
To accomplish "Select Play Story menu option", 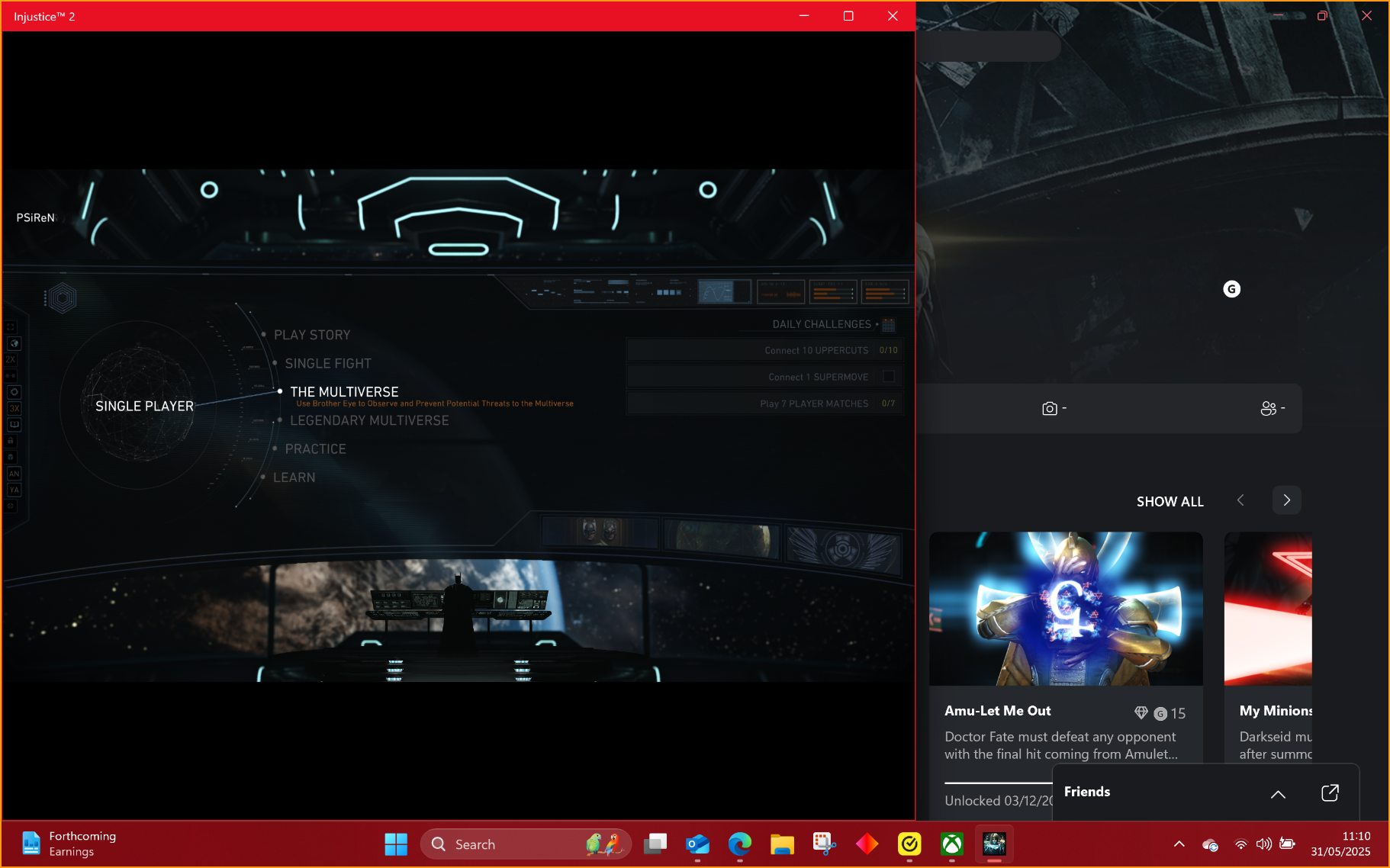I will tap(312, 335).
